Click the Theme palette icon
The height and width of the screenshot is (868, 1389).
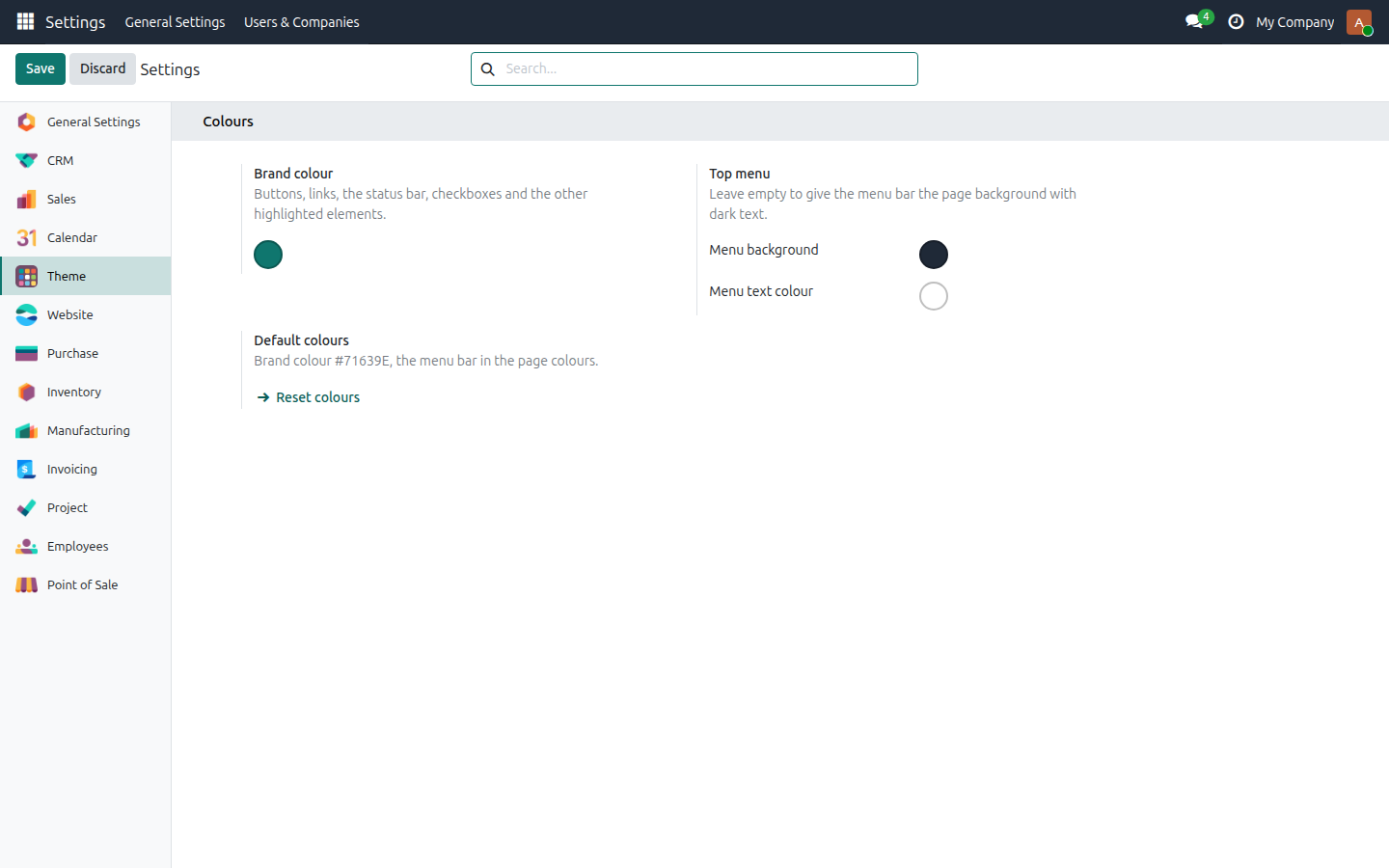pos(27,276)
